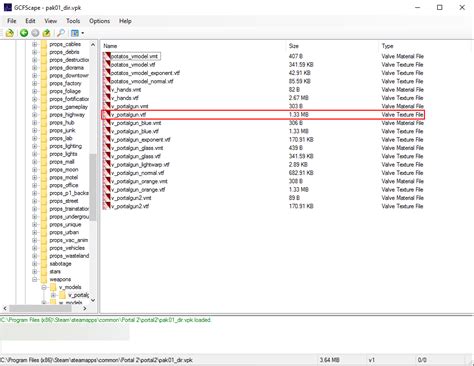Expand the props_highway folder node
The image size is (474, 366).
point(35,115)
